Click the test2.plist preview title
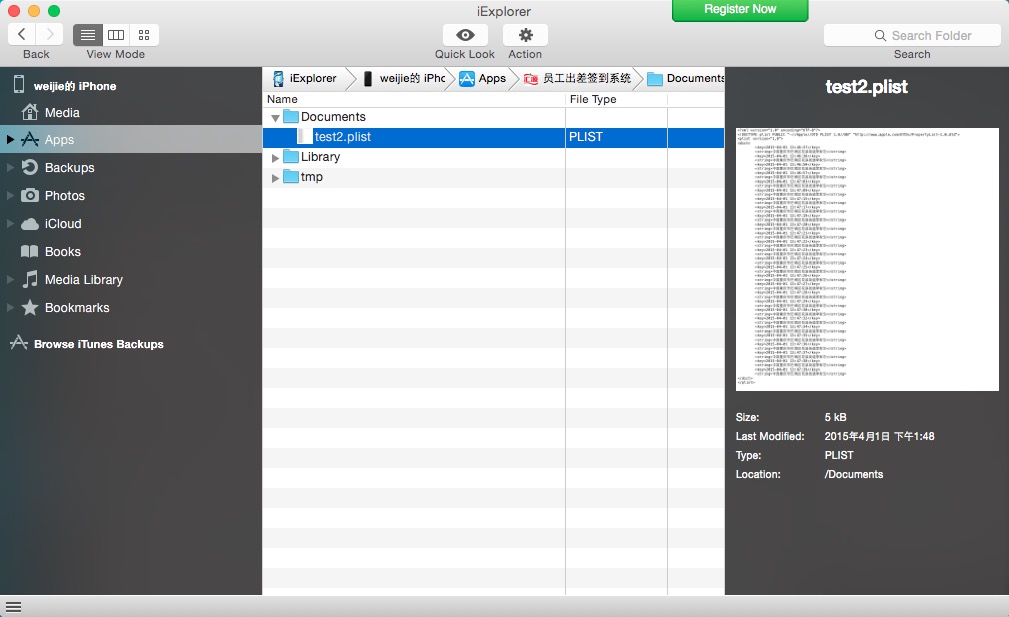The width and height of the screenshot is (1009, 617). click(866, 87)
